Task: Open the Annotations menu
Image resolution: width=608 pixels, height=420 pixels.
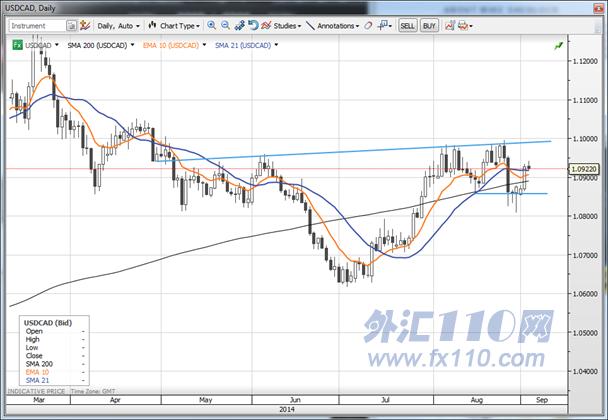Action: 338,26
